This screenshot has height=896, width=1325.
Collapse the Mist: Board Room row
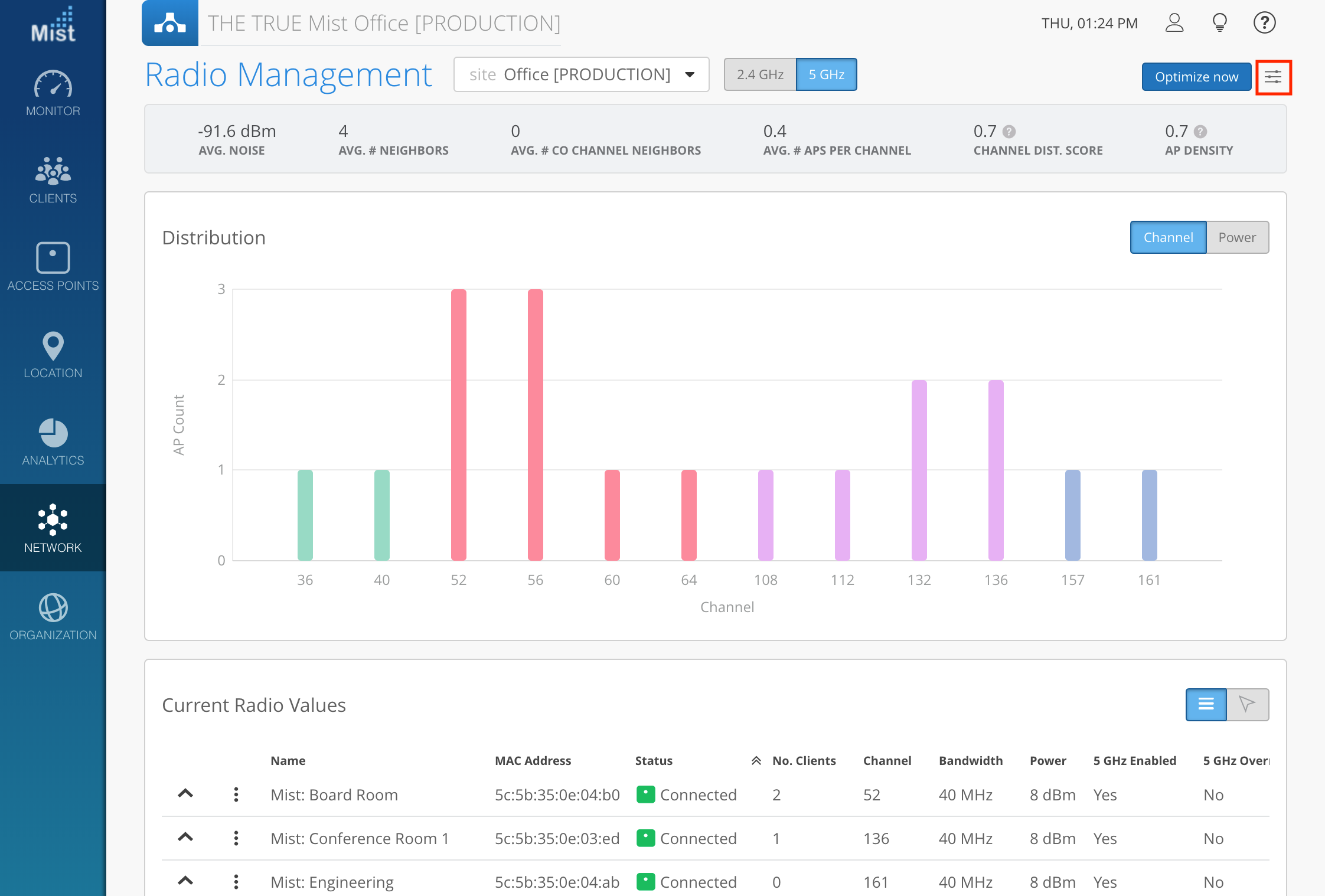coord(185,794)
